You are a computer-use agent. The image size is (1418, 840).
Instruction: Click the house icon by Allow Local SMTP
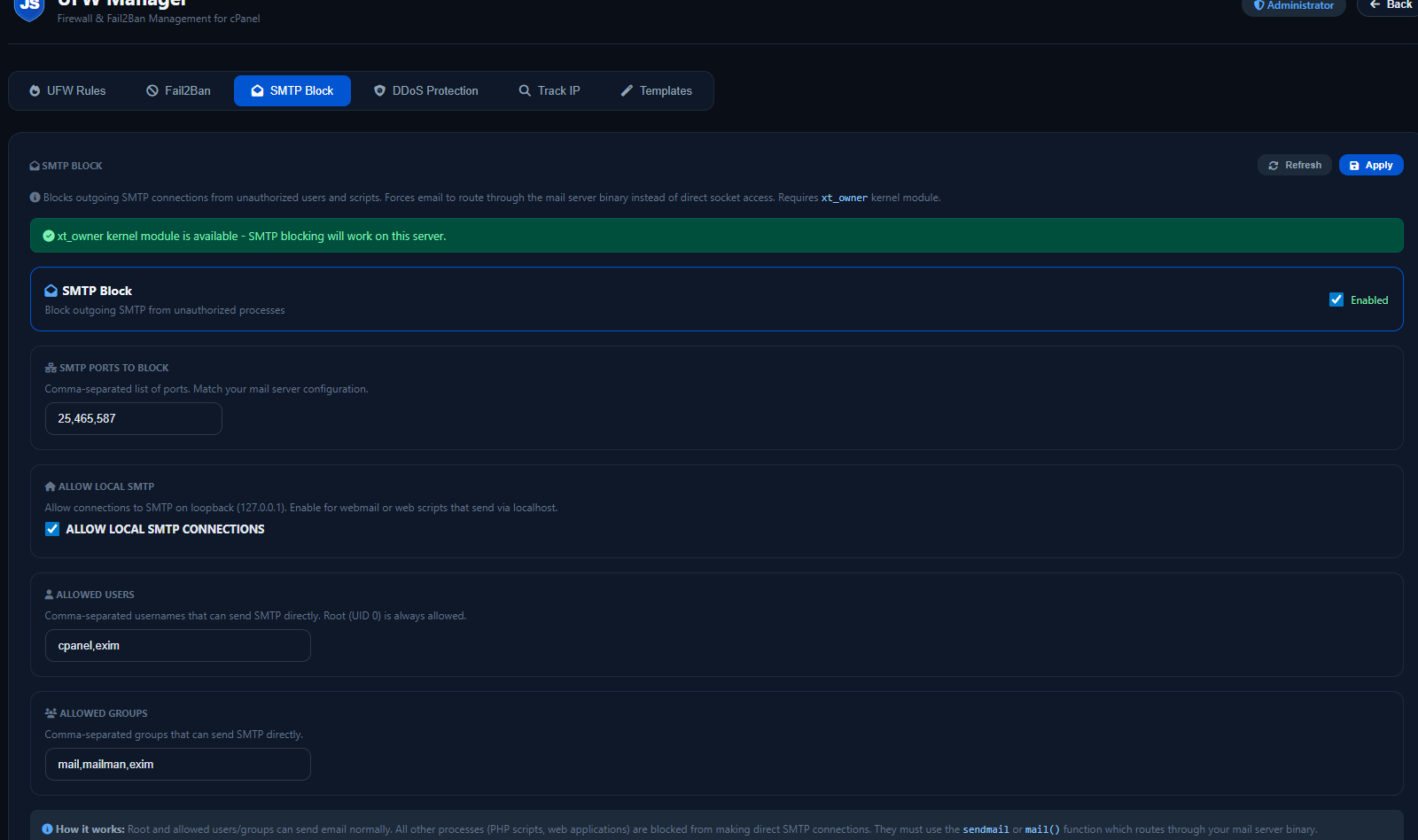[51, 486]
